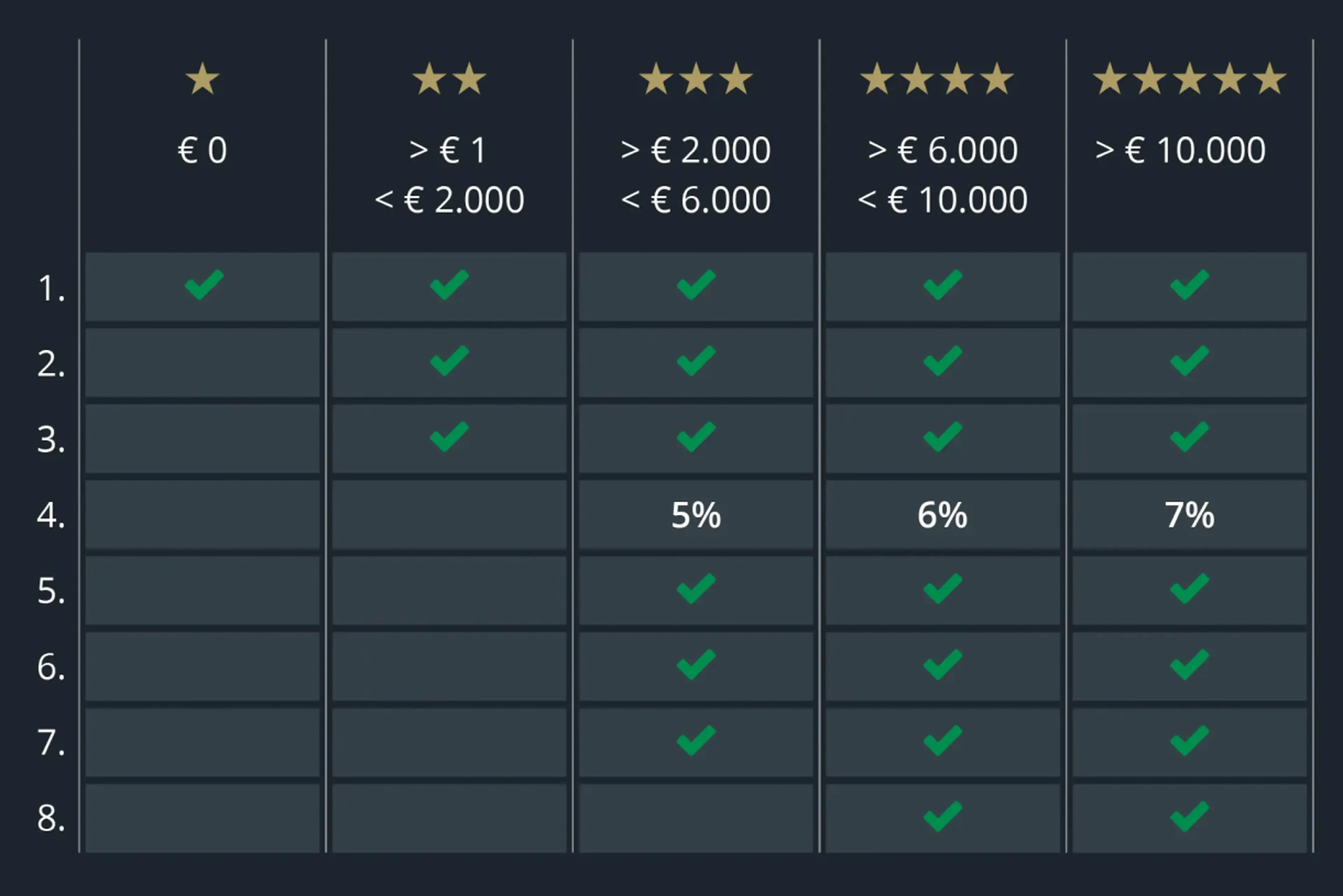Click row 5 checkmark in three-star column
Viewport: 1343px width, 896px height.
(696, 589)
